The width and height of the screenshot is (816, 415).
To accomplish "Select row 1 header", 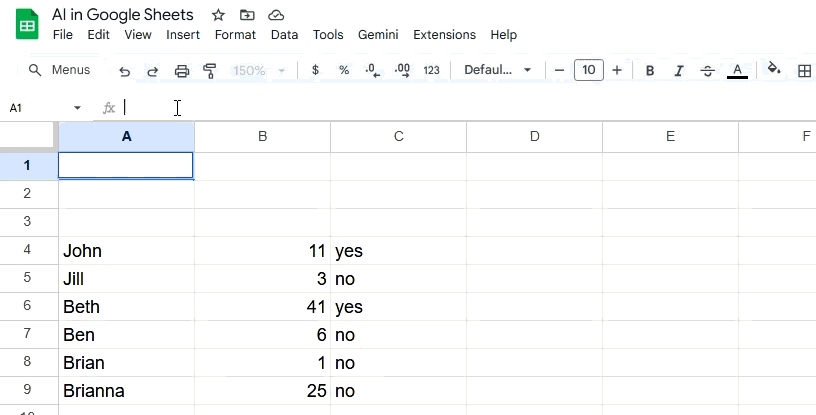I will pyautogui.click(x=27, y=166).
